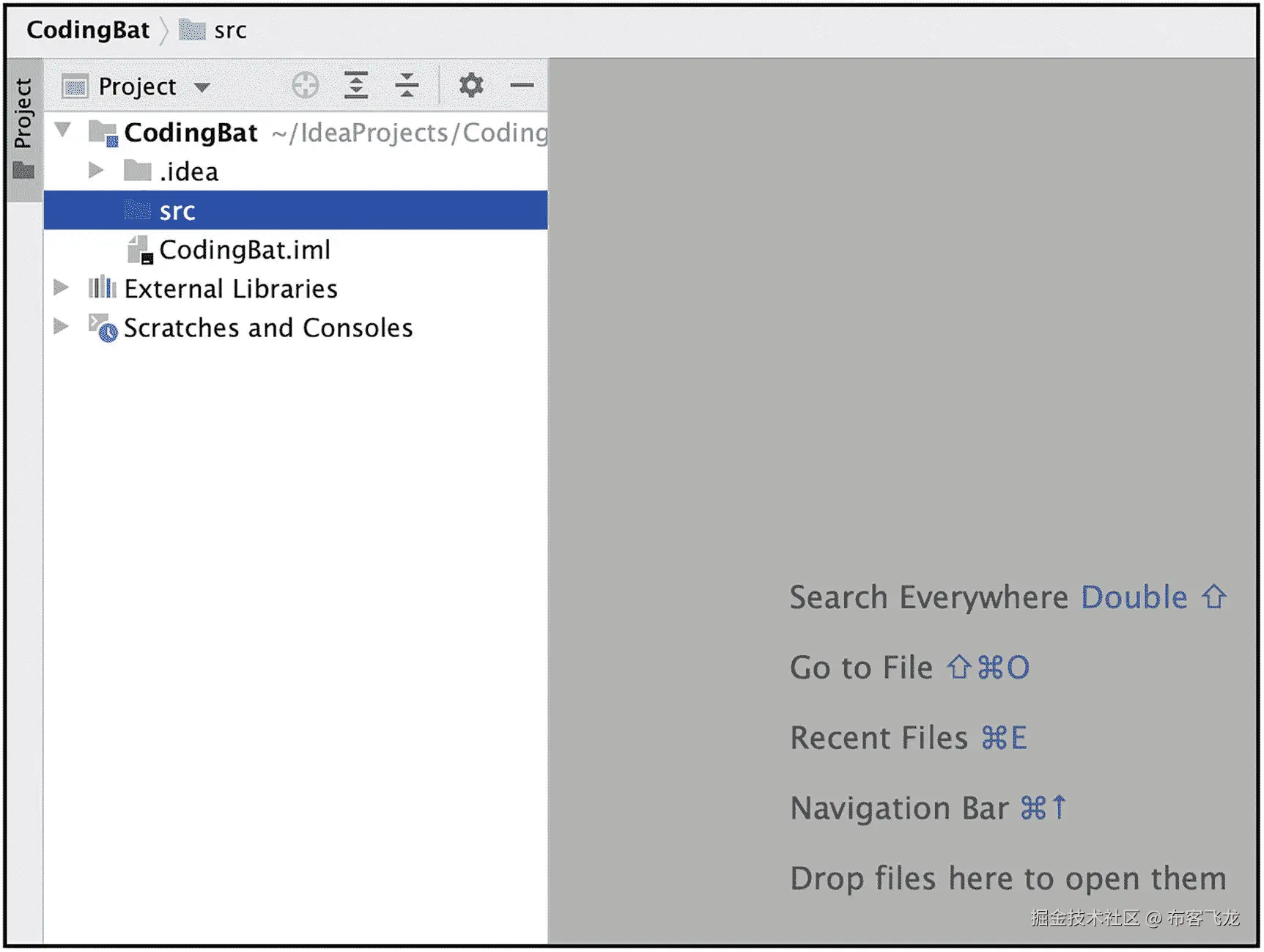Expand External Libraries node
This screenshot has width=1264, height=952.
(x=62, y=287)
